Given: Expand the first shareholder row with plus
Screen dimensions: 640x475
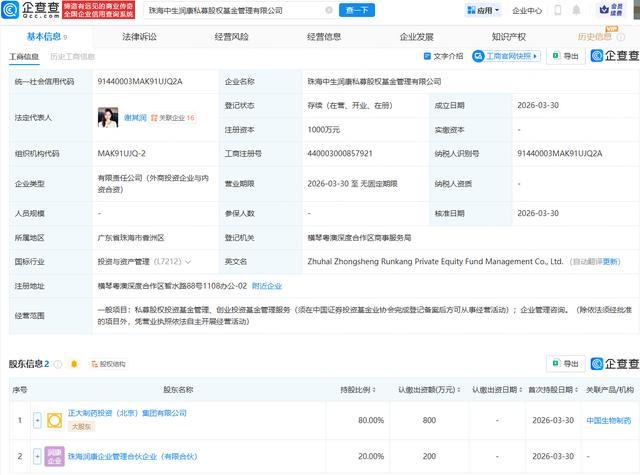Looking at the screenshot, I should 37,420.
